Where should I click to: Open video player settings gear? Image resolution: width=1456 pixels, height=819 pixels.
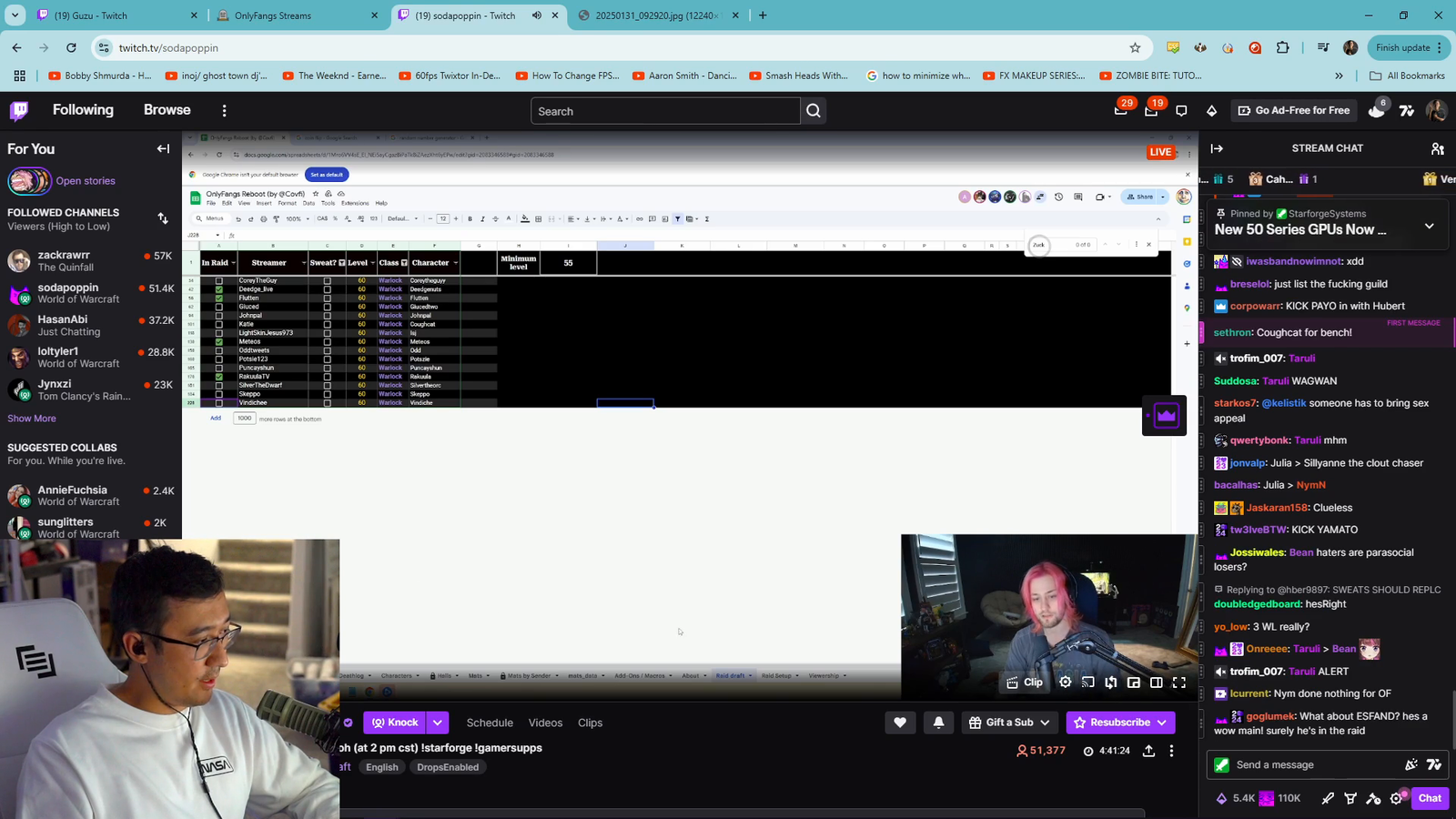pos(1066,682)
